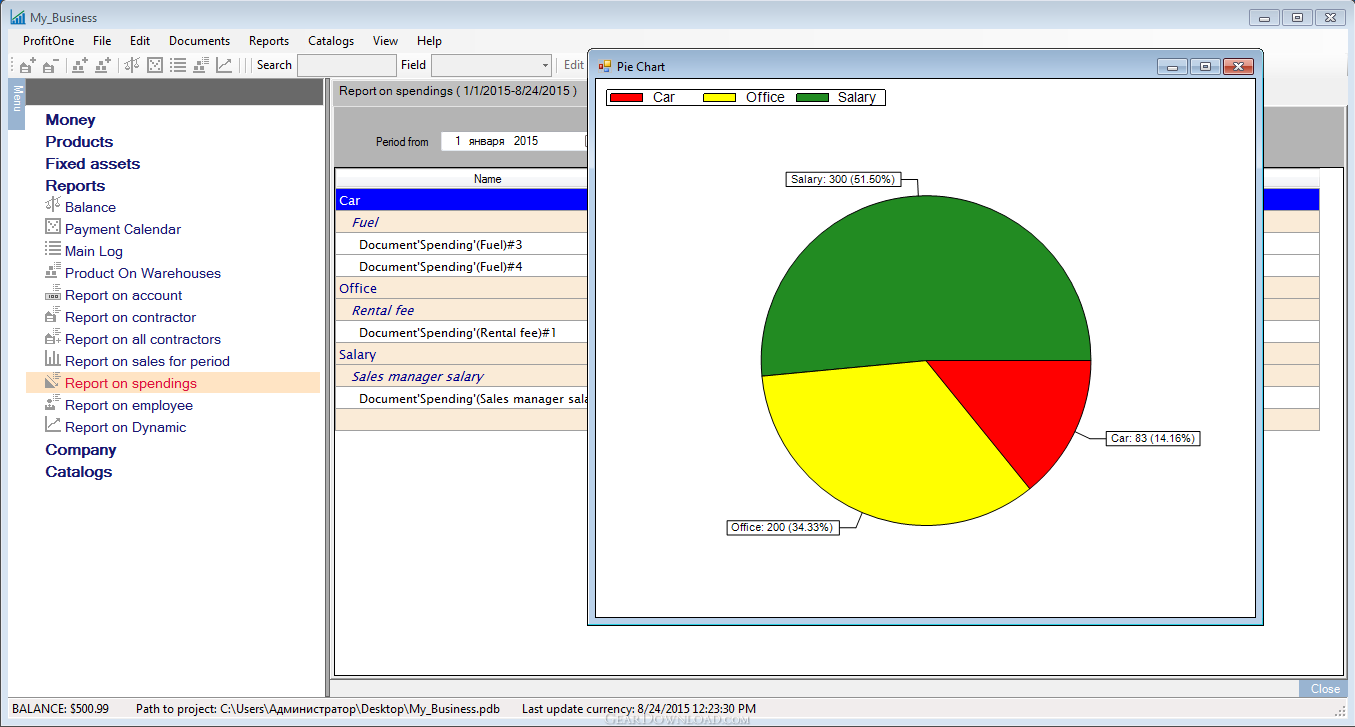
Task: Select Document'Spending'(Rental fee)#1 row
Action: [x=461, y=332]
